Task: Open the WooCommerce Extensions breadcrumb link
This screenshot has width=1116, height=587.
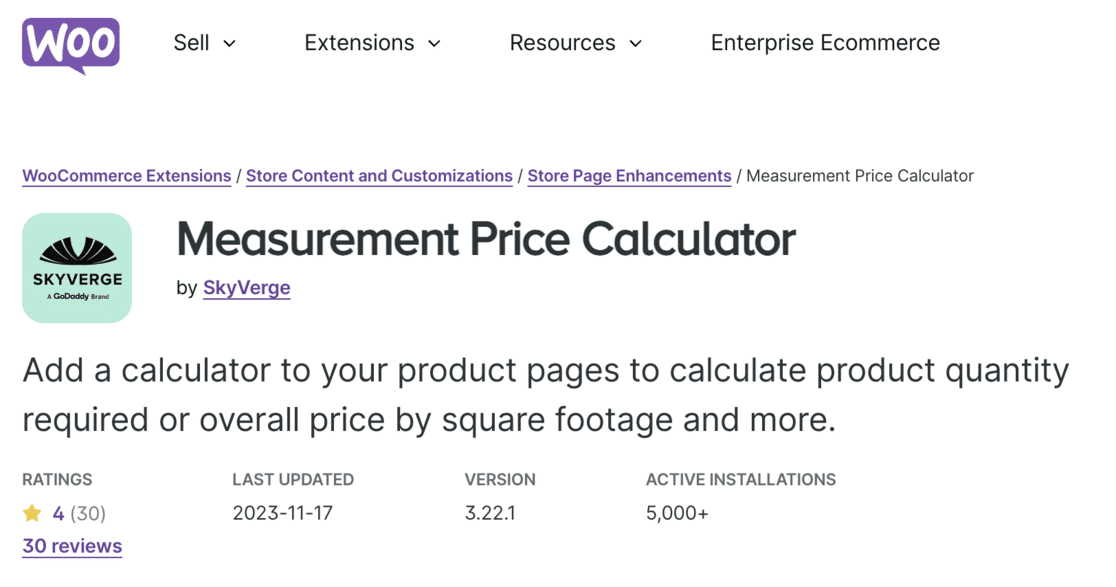Action: tap(126, 176)
